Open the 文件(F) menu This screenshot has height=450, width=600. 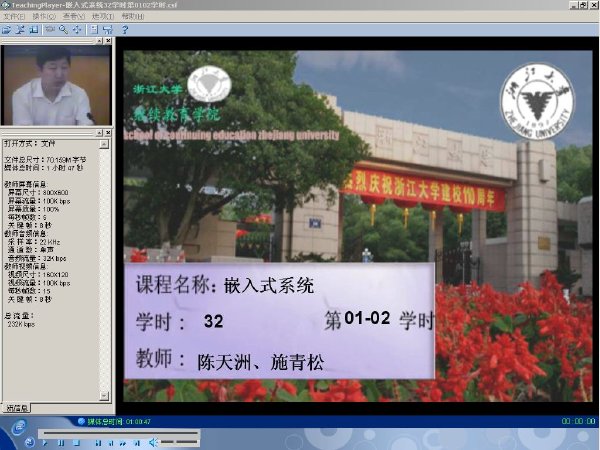14,16
